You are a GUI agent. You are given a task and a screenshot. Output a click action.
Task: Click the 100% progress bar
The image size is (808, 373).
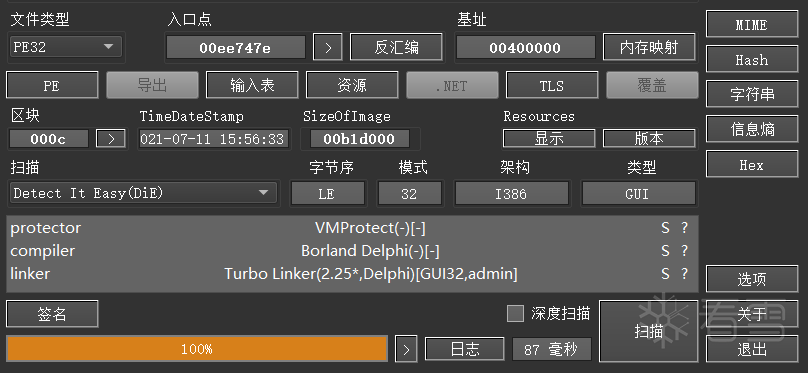tap(197, 349)
